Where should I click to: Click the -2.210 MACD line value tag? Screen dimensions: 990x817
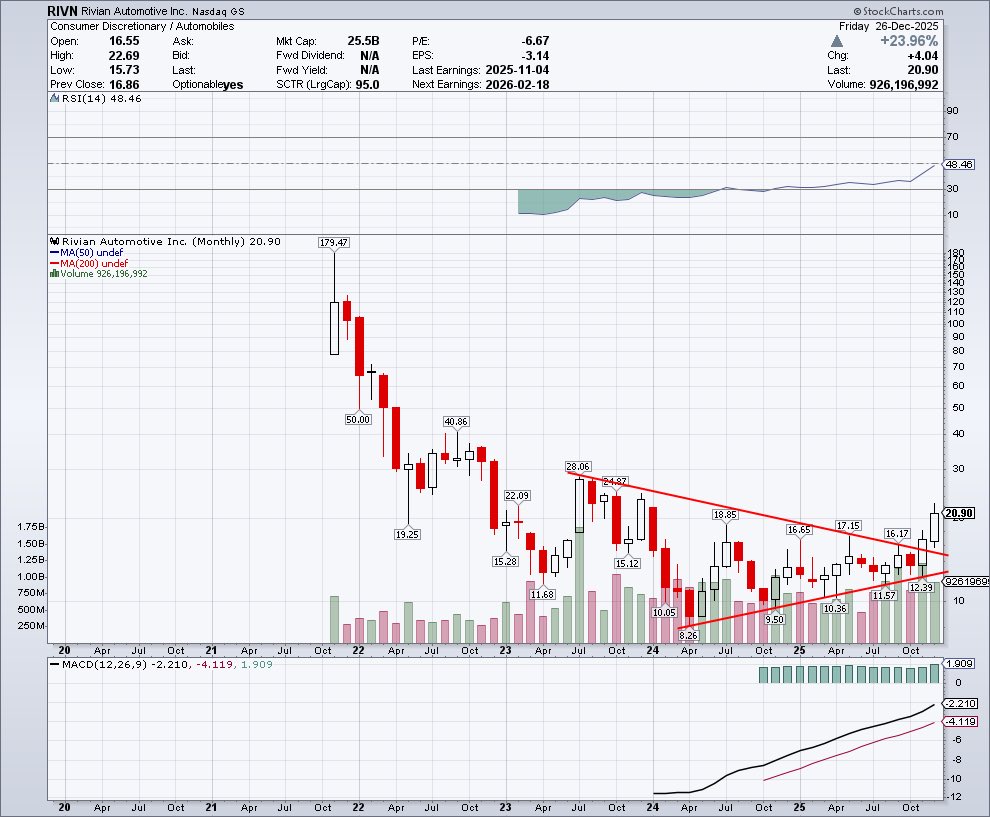pyautogui.click(x=960, y=703)
